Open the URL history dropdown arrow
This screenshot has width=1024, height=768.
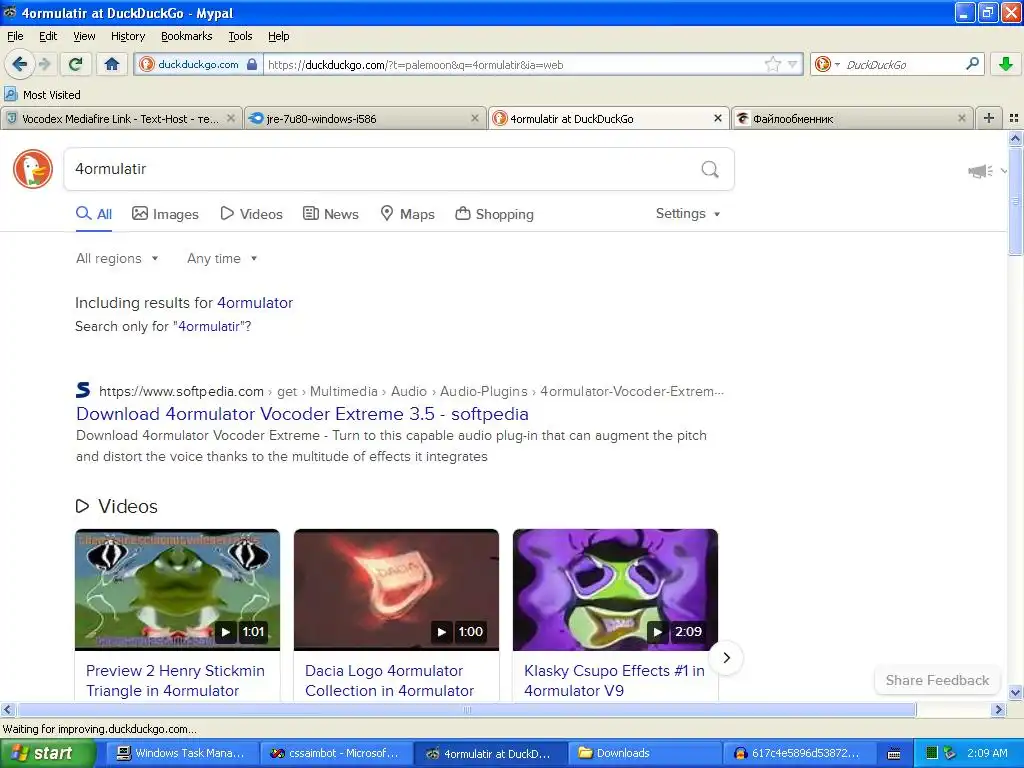pyautogui.click(x=792, y=64)
